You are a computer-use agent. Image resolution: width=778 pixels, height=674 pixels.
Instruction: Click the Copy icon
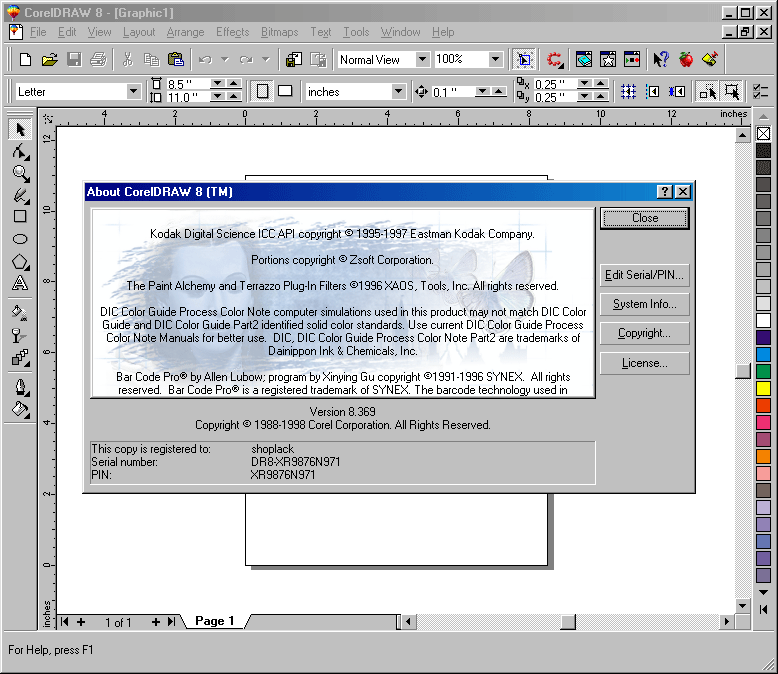tap(151, 60)
